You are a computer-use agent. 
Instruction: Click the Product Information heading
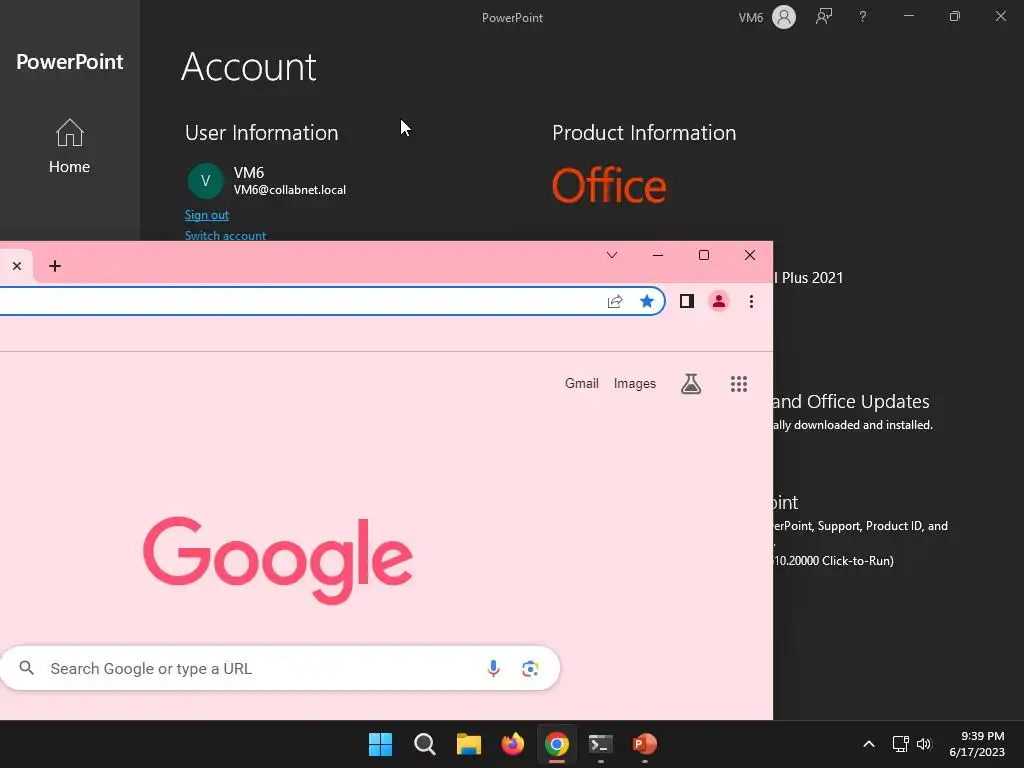644,133
